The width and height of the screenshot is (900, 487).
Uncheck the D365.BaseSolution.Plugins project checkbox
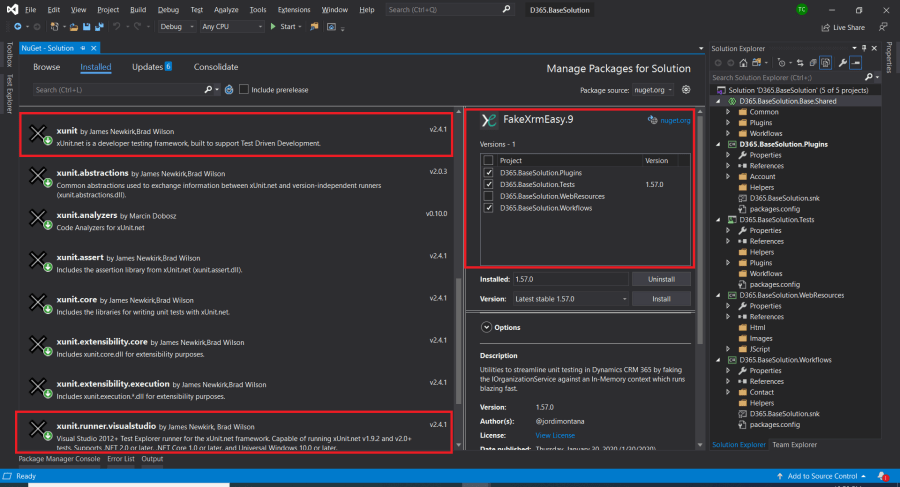(x=488, y=172)
